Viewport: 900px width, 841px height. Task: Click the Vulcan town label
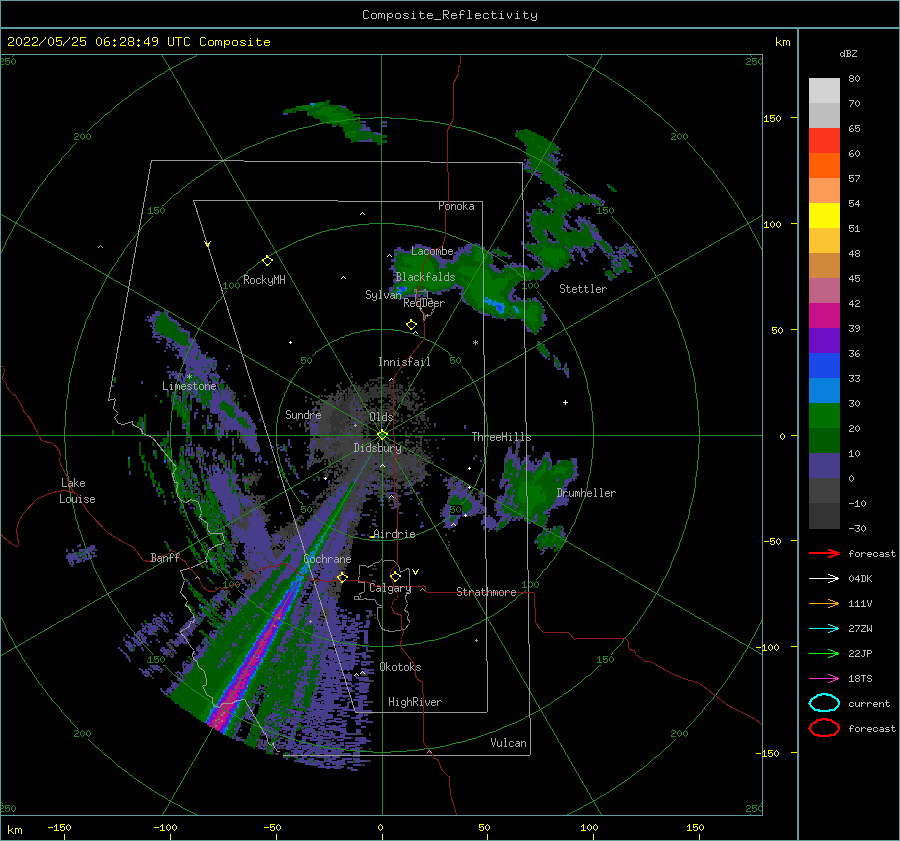pyautogui.click(x=508, y=743)
